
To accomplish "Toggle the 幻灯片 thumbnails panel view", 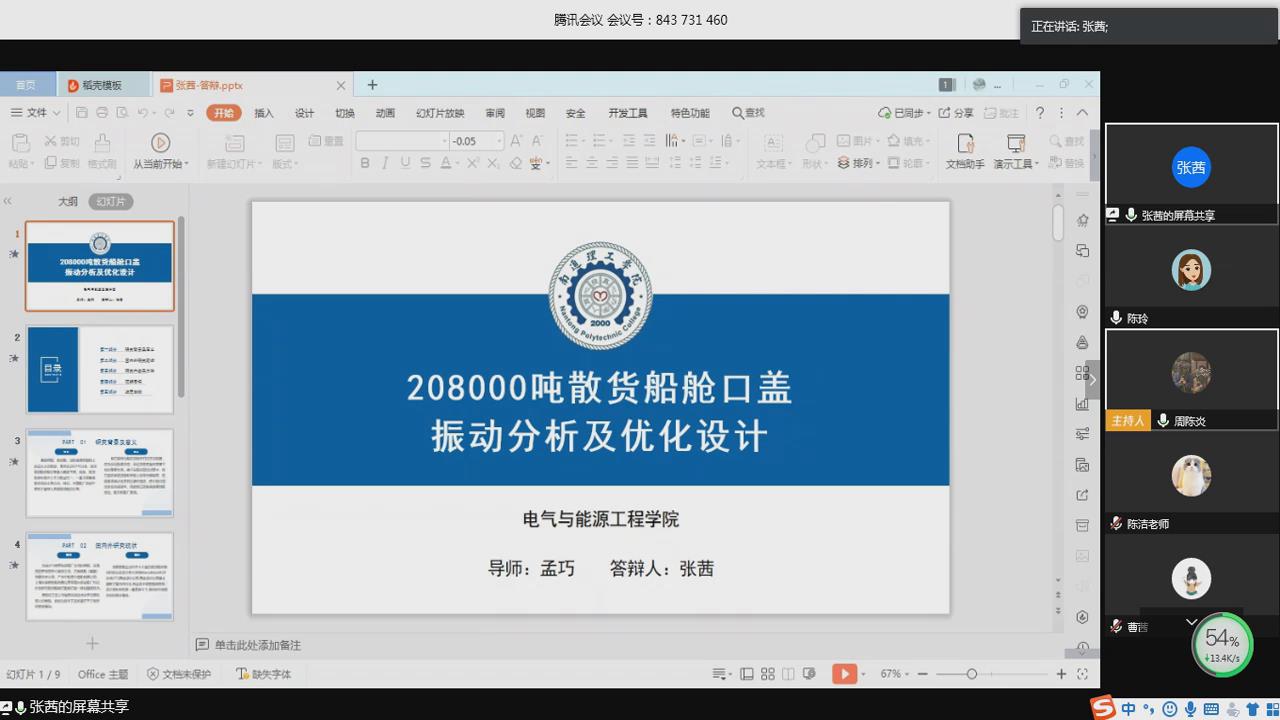I will coord(110,201).
